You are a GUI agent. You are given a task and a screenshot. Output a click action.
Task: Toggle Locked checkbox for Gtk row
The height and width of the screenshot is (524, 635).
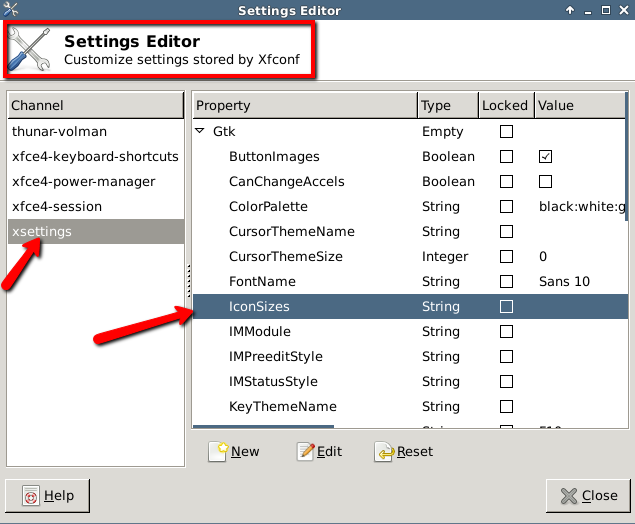click(x=506, y=132)
